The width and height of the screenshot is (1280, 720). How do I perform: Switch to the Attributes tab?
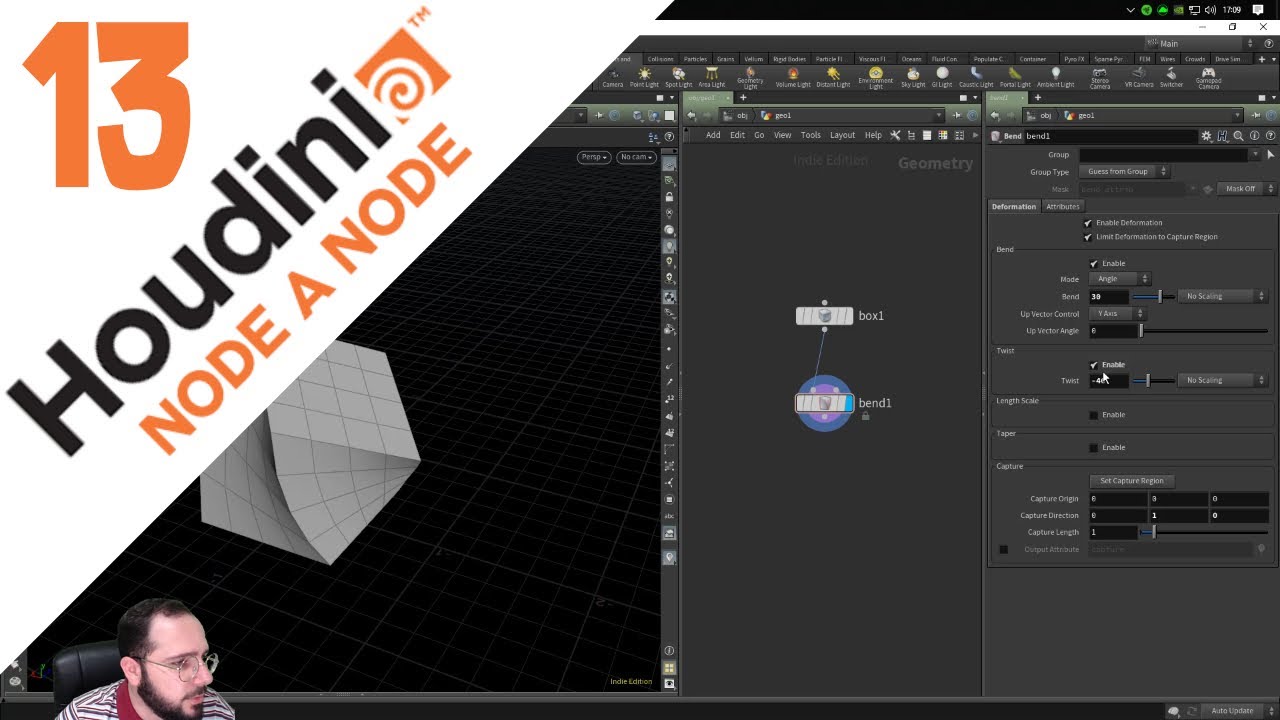click(x=1063, y=207)
